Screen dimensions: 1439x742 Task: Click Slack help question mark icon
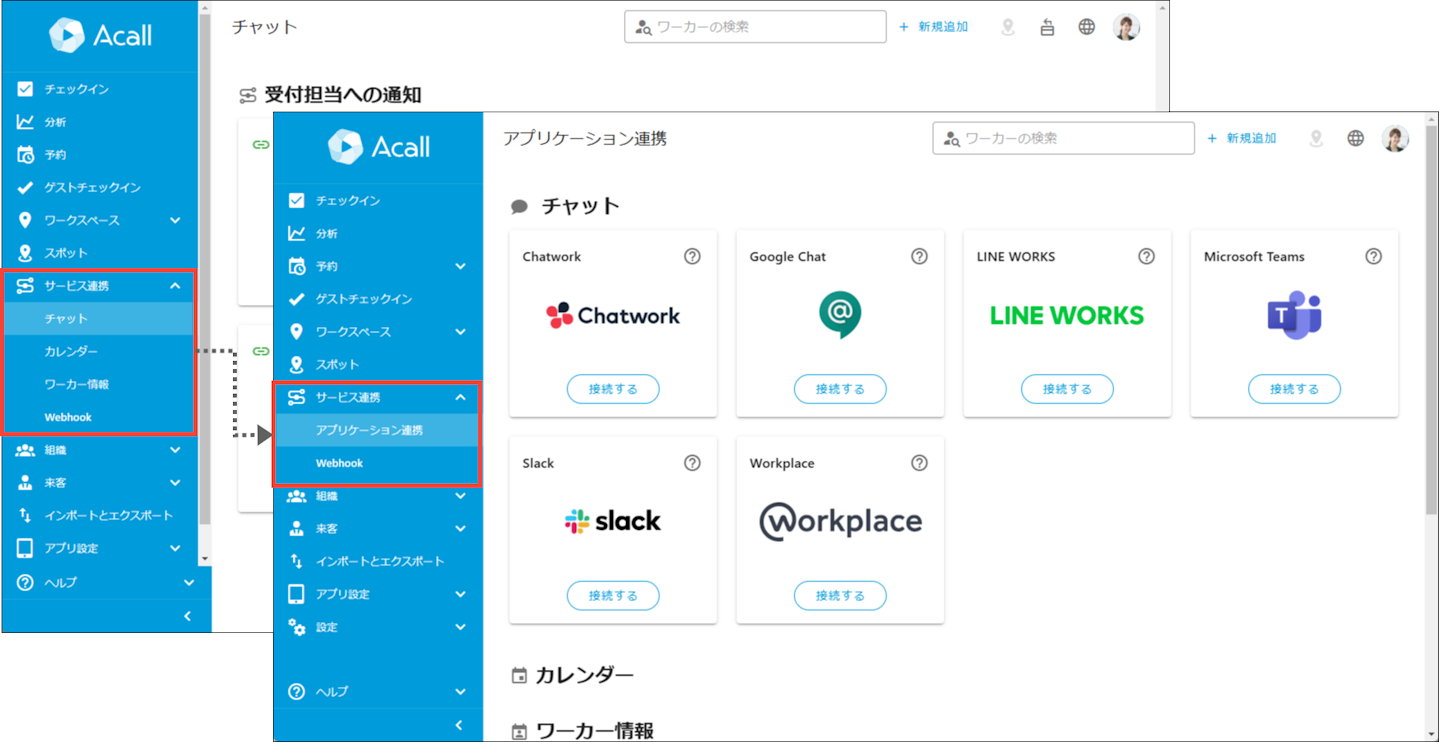692,463
